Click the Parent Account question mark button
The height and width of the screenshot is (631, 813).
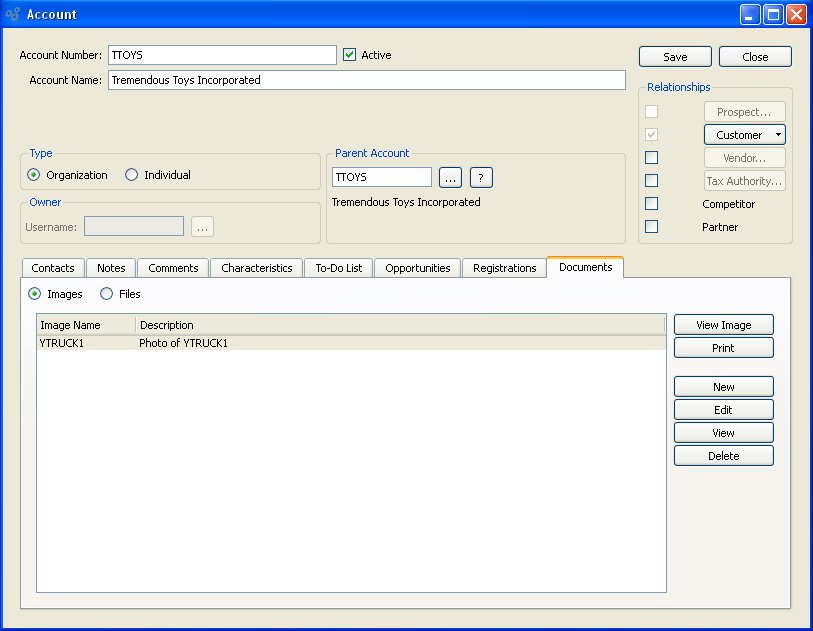coord(481,177)
